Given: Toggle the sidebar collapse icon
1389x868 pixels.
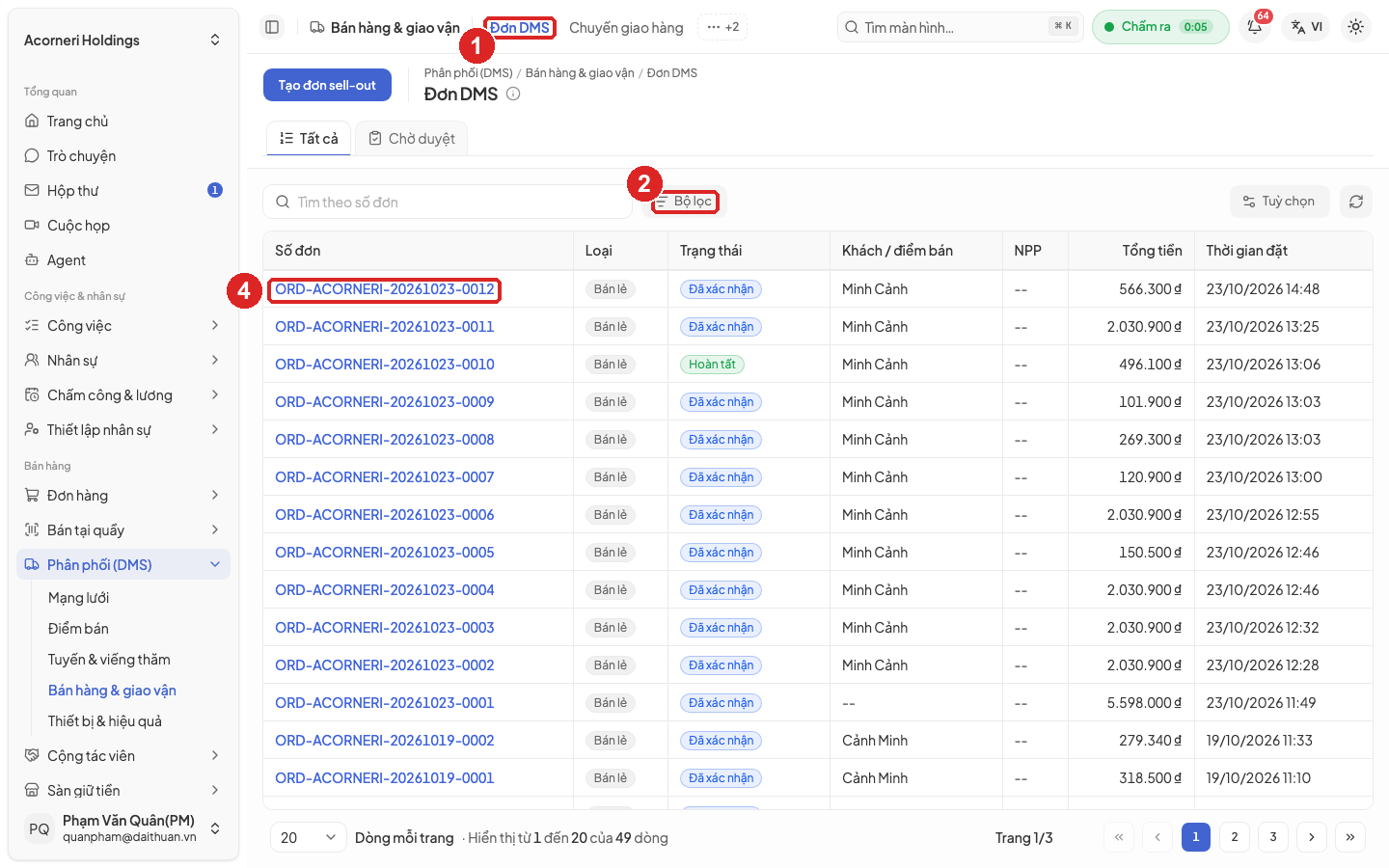Looking at the screenshot, I should click(x=272, y=27).
